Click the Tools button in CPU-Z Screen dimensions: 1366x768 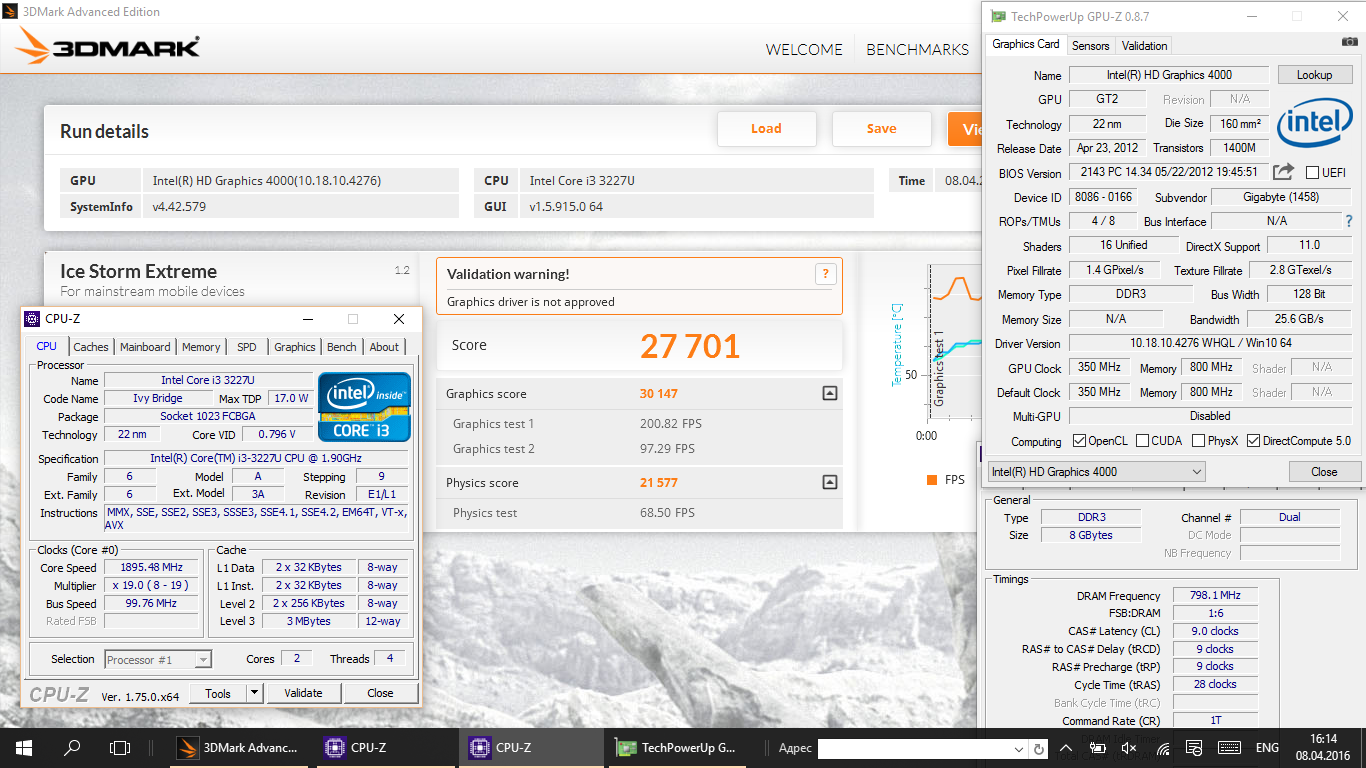tap(218, 692)
